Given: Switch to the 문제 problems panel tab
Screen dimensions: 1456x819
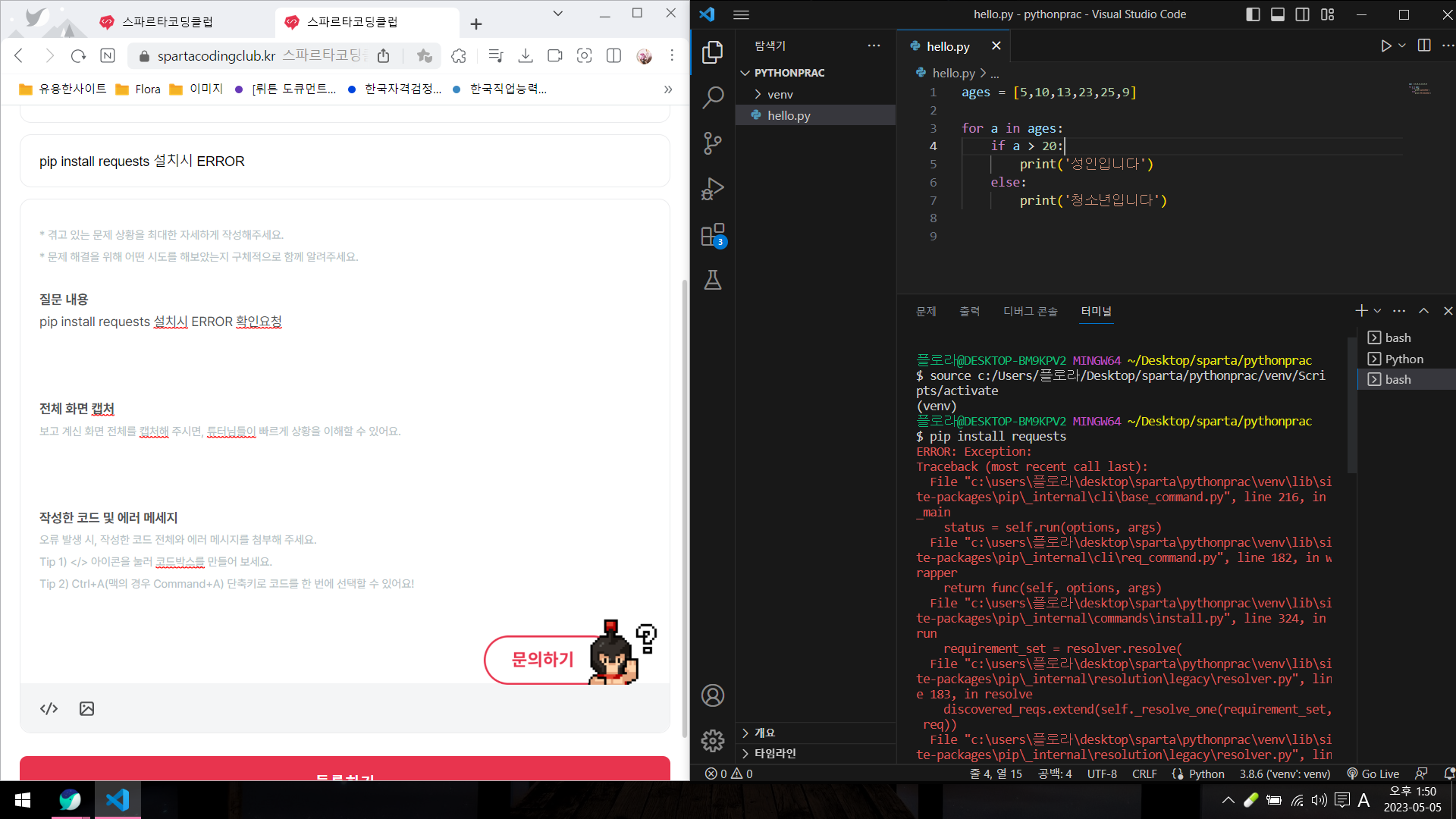Looking at the screenshot, I should (926, 311).
